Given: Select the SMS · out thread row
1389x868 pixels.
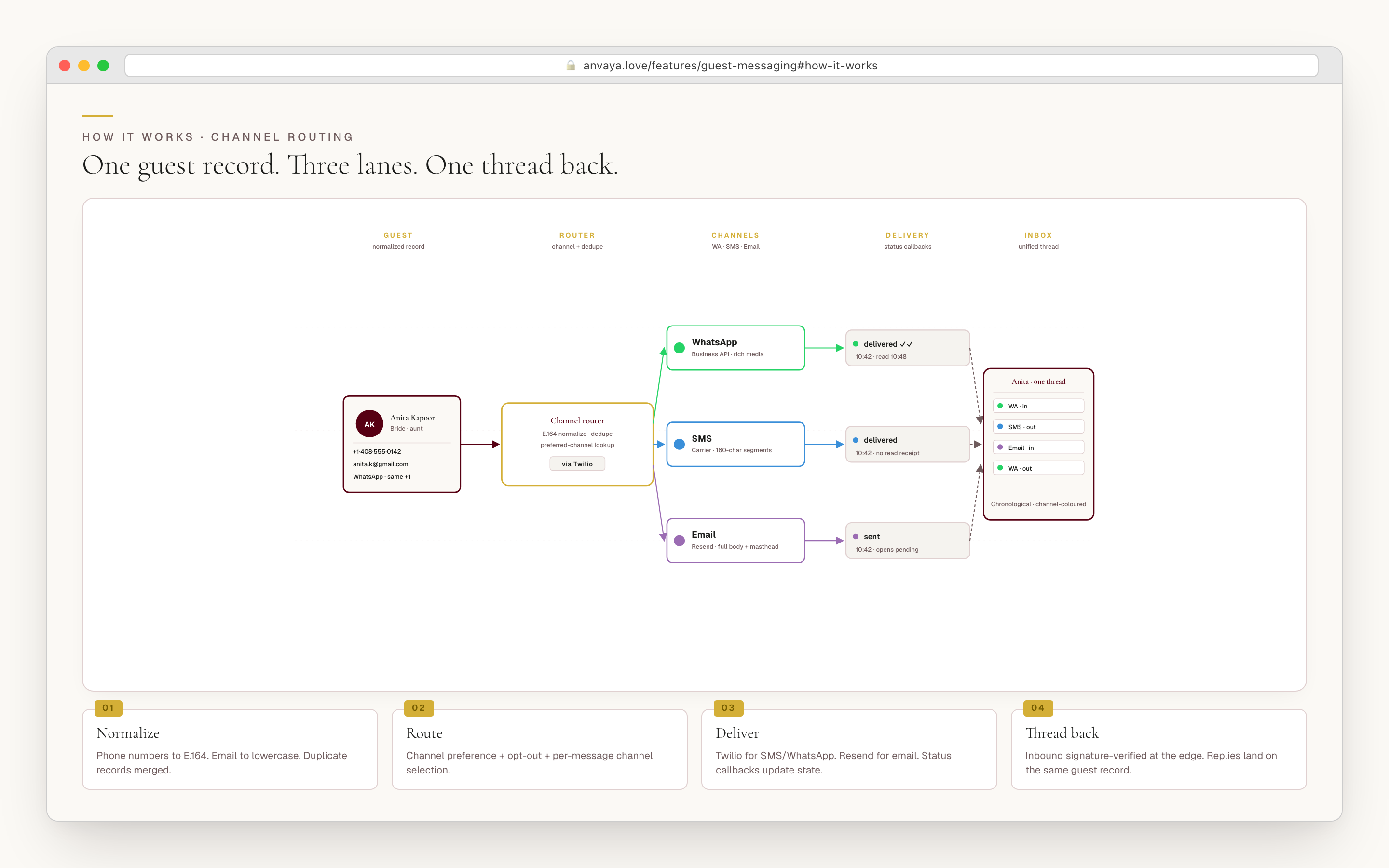Looking at the screenshot, I should (1038, 427).
